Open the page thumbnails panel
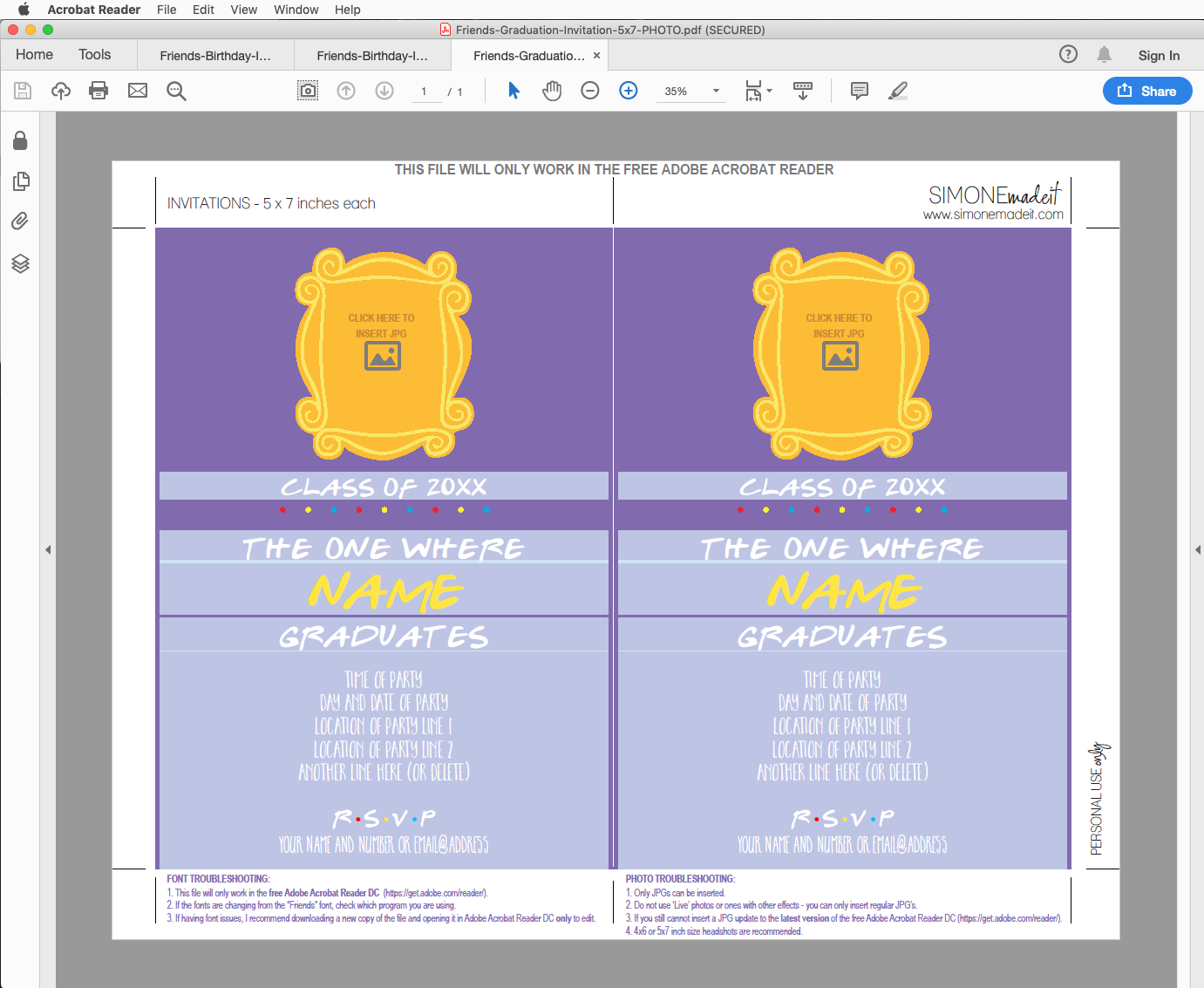The height and width of the screenshot is (988, 1204). click(x=20, y=181)
